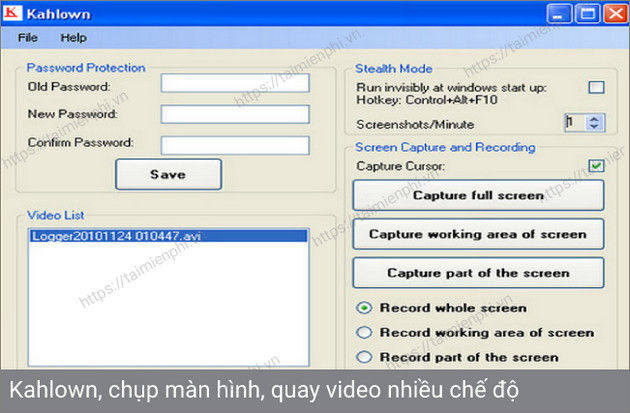Uncheck the Capture Cursor checkbox
This screenshot has height=413, width=630.
(596, 166)
